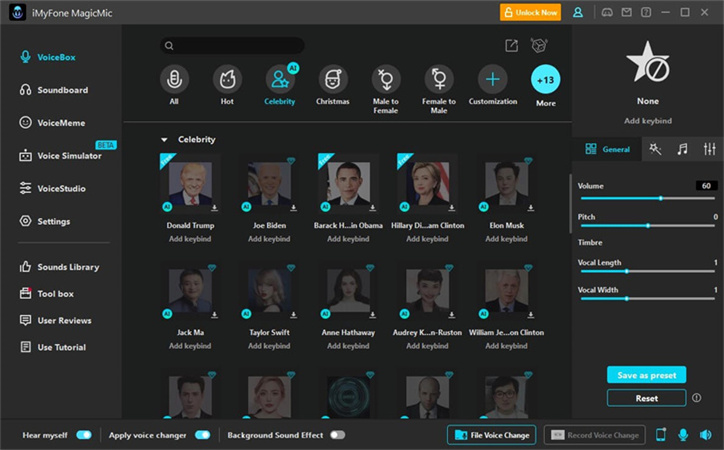This screenshot has width=724, height=450.
Task: Toggle Hear myself switch
Action: (x=84, y=435)
